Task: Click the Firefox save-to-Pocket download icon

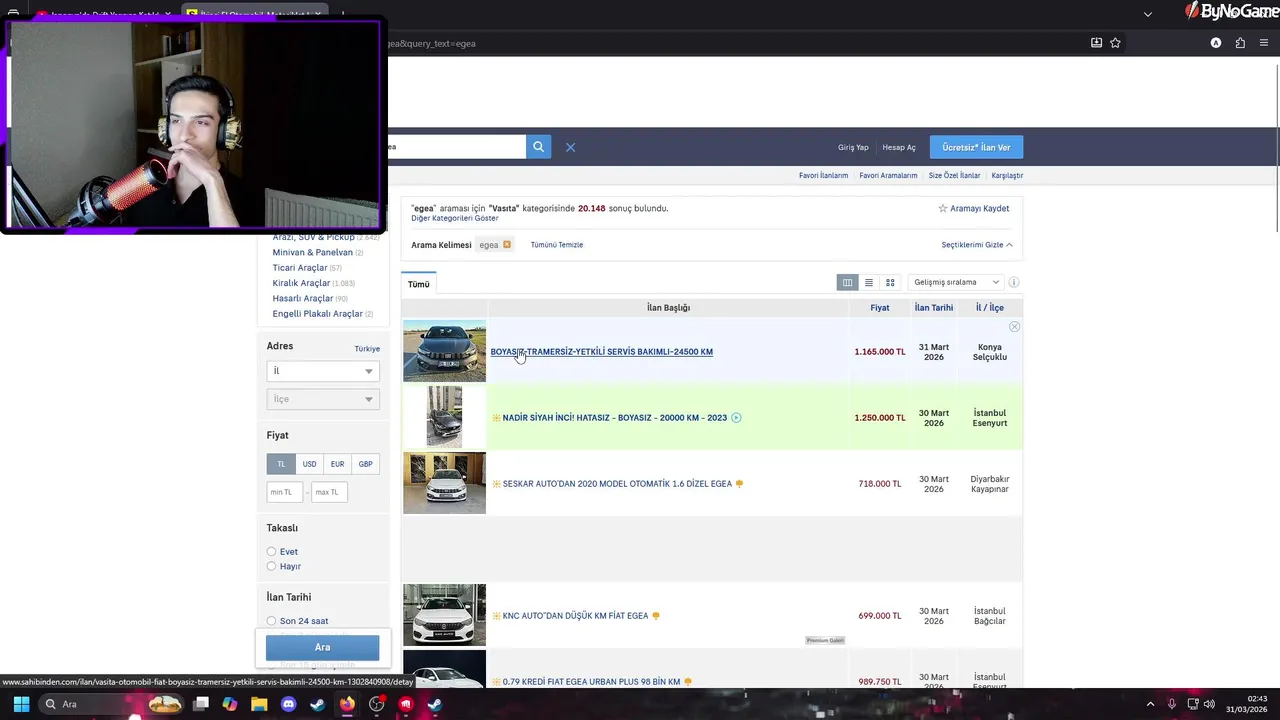Action: click(x=1096, y=43)
